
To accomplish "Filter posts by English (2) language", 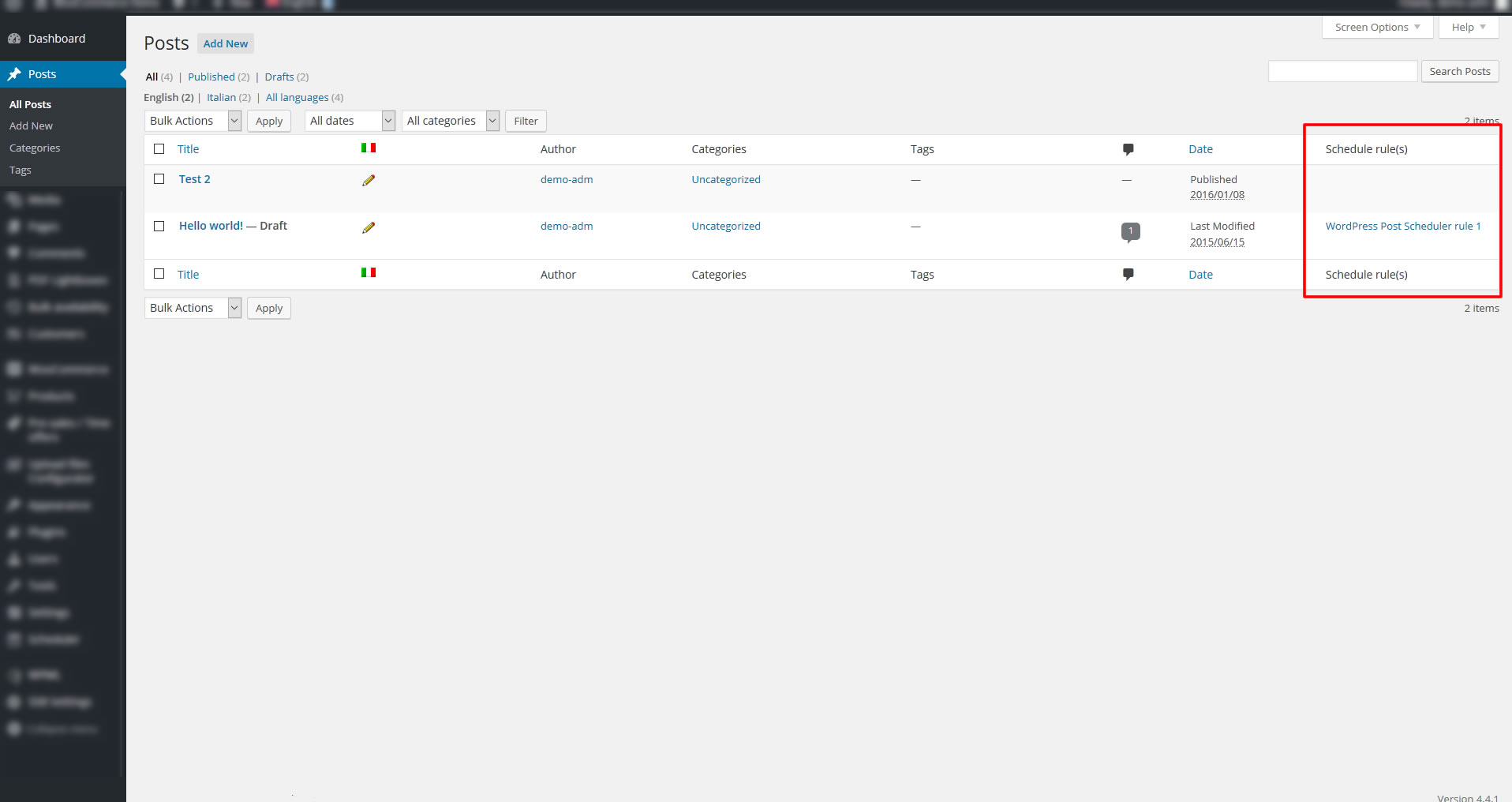I will tap(169, 97).
